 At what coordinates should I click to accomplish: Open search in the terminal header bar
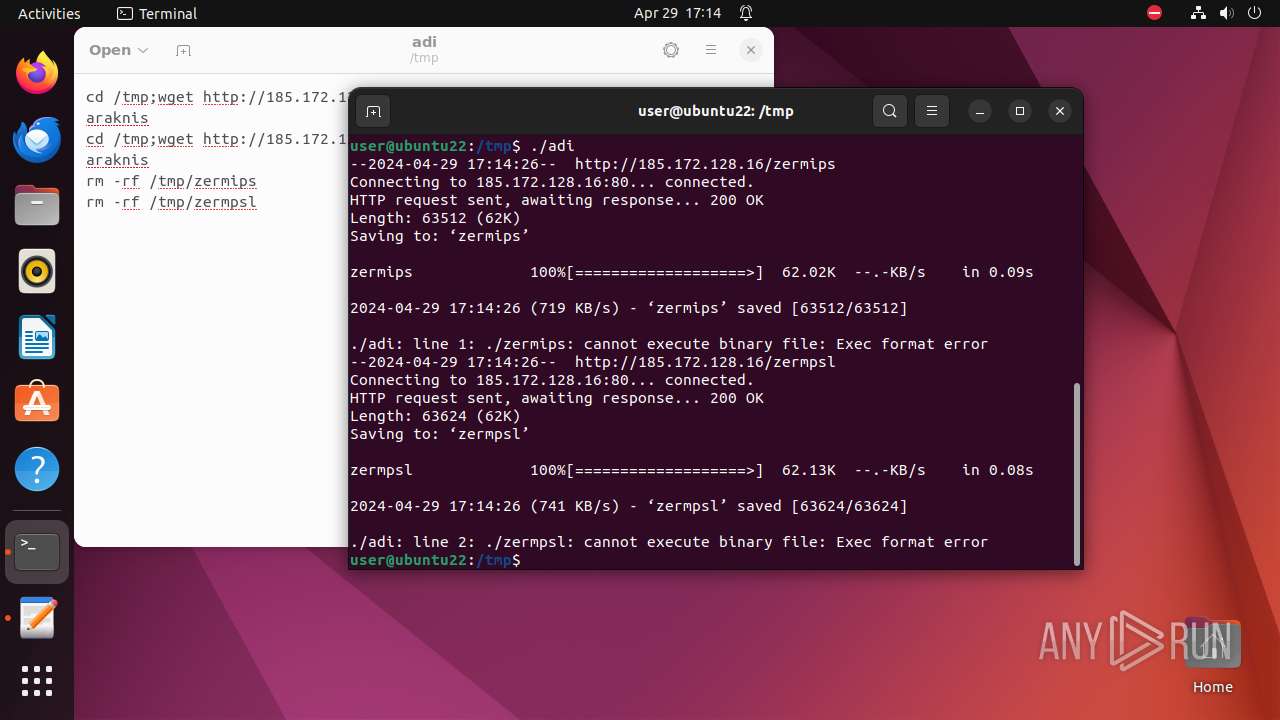click(890, 111)
